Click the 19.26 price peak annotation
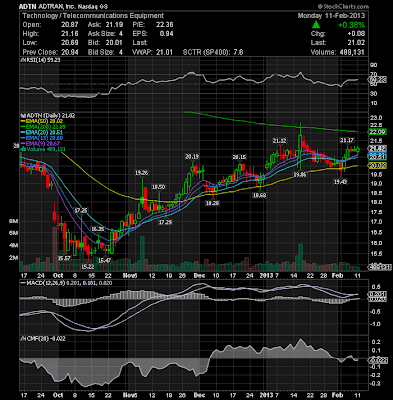393x400 pixels. click(141, 173)
